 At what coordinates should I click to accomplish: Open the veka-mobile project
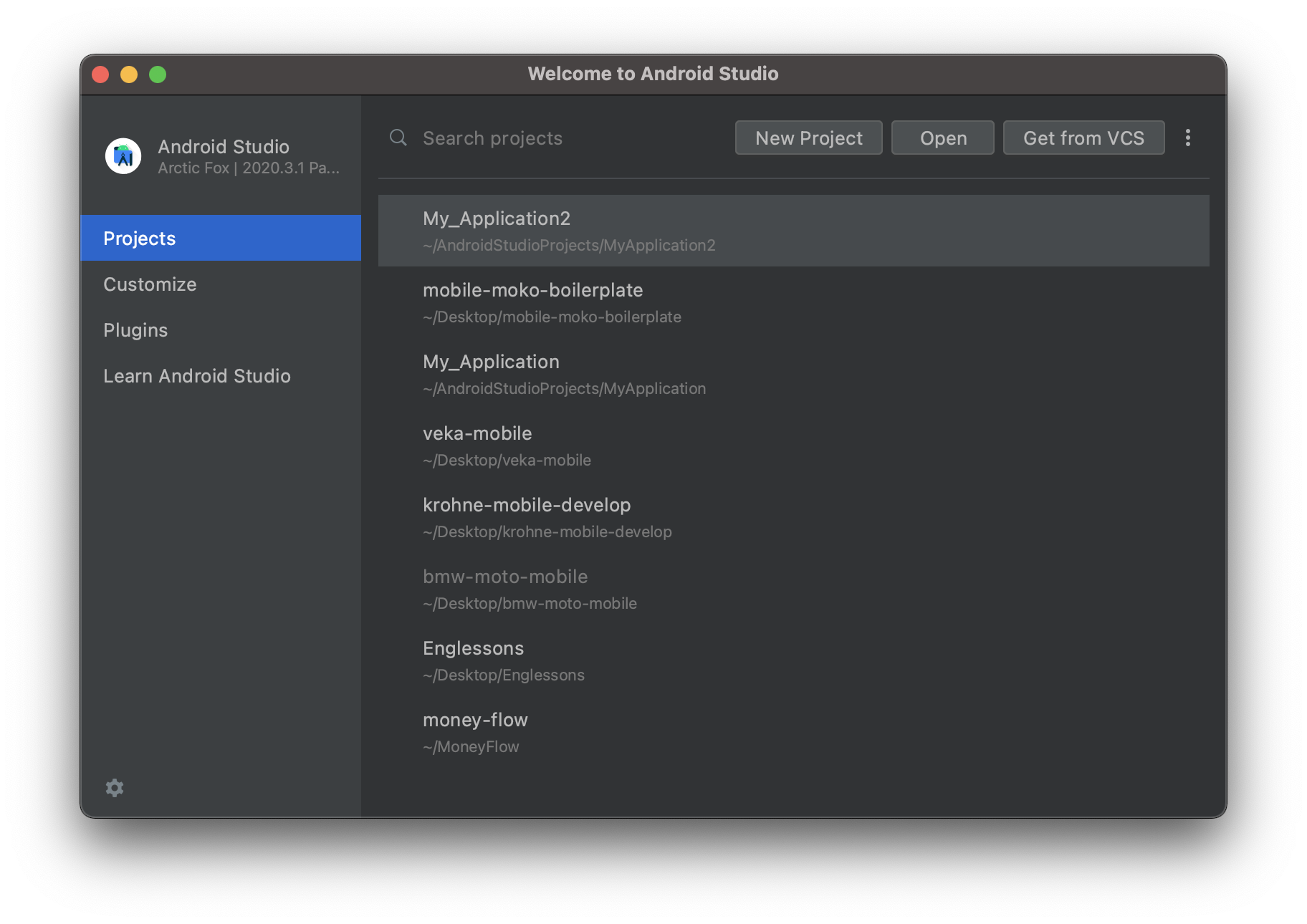point(793,446)
